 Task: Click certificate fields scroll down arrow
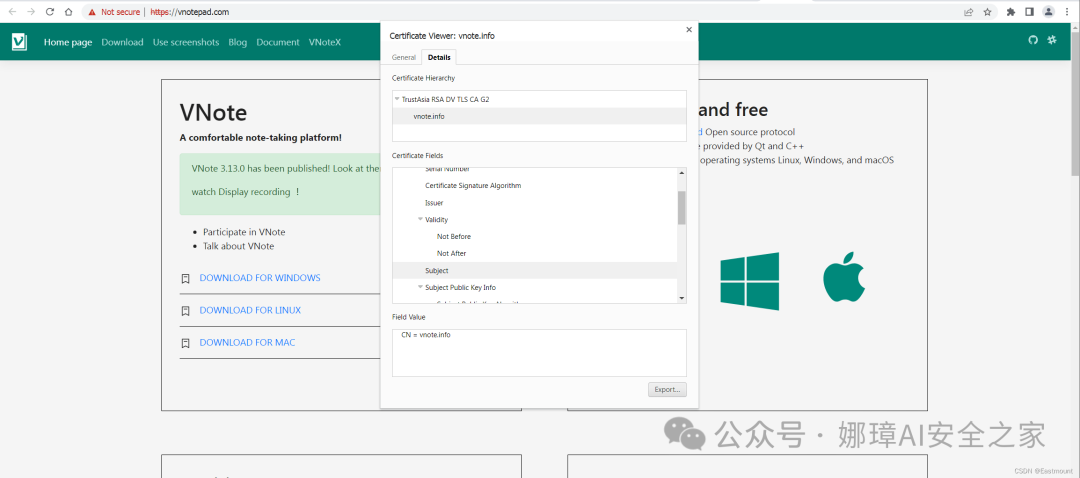[682, 298]
